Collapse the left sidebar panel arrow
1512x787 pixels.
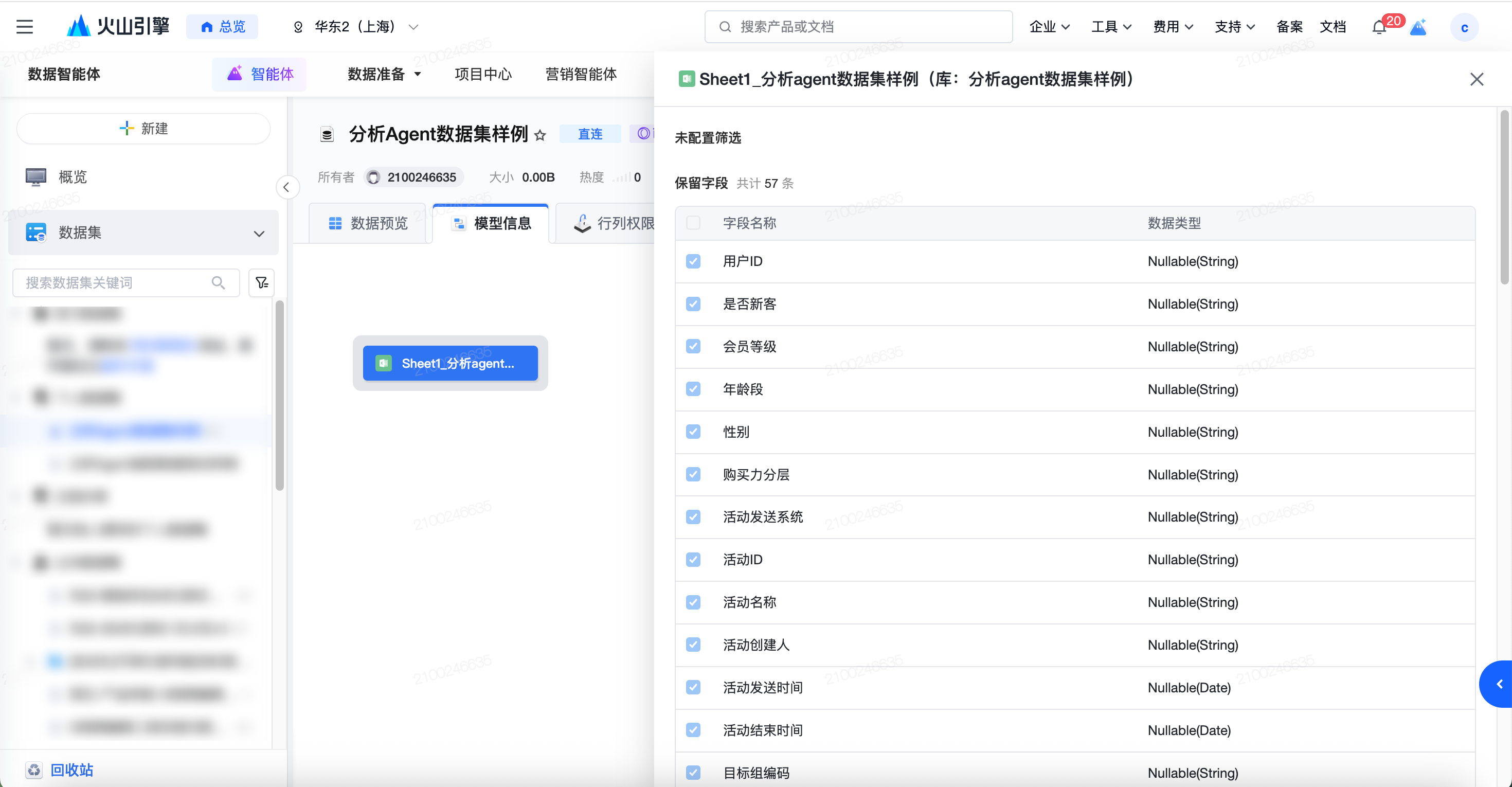[287, 187]
